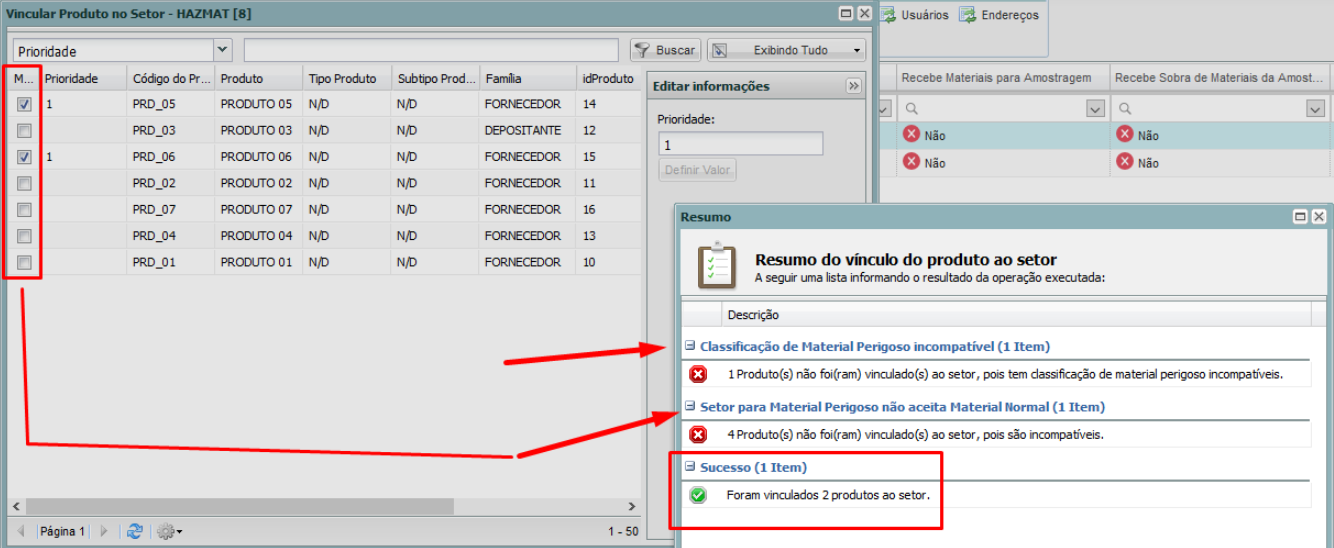Click the M... checkbox column header
Viewport: 1334px width, 548px height.
click(24, 78)
